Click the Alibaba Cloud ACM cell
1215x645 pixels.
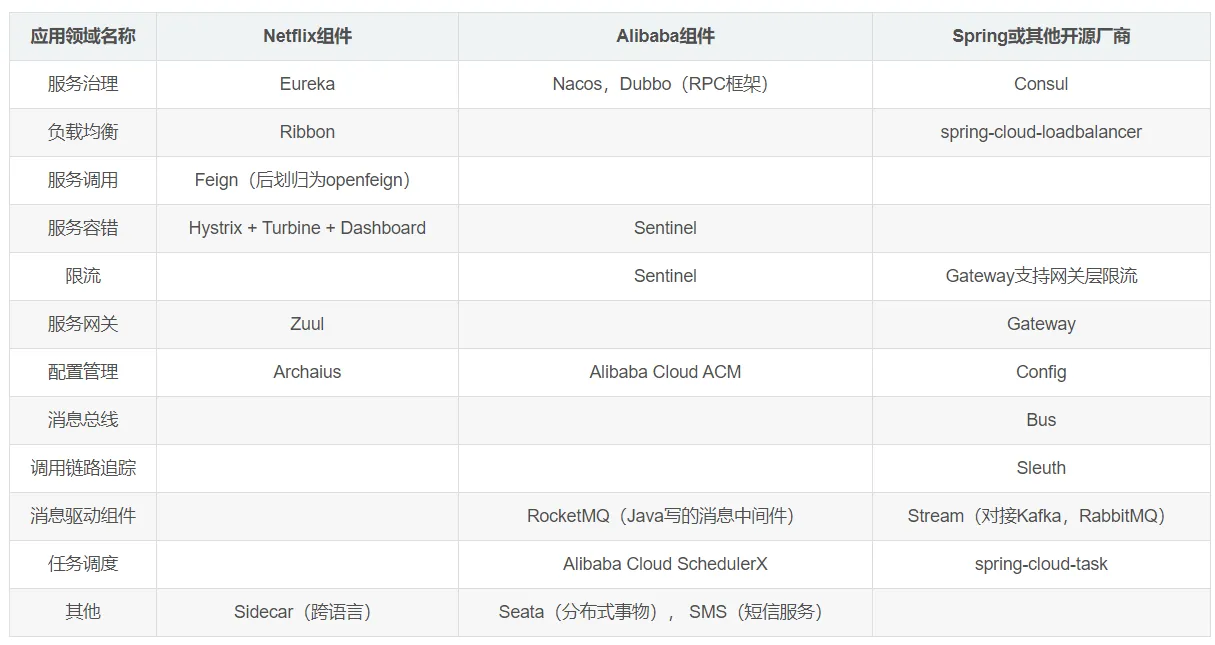tap(665, 372)
